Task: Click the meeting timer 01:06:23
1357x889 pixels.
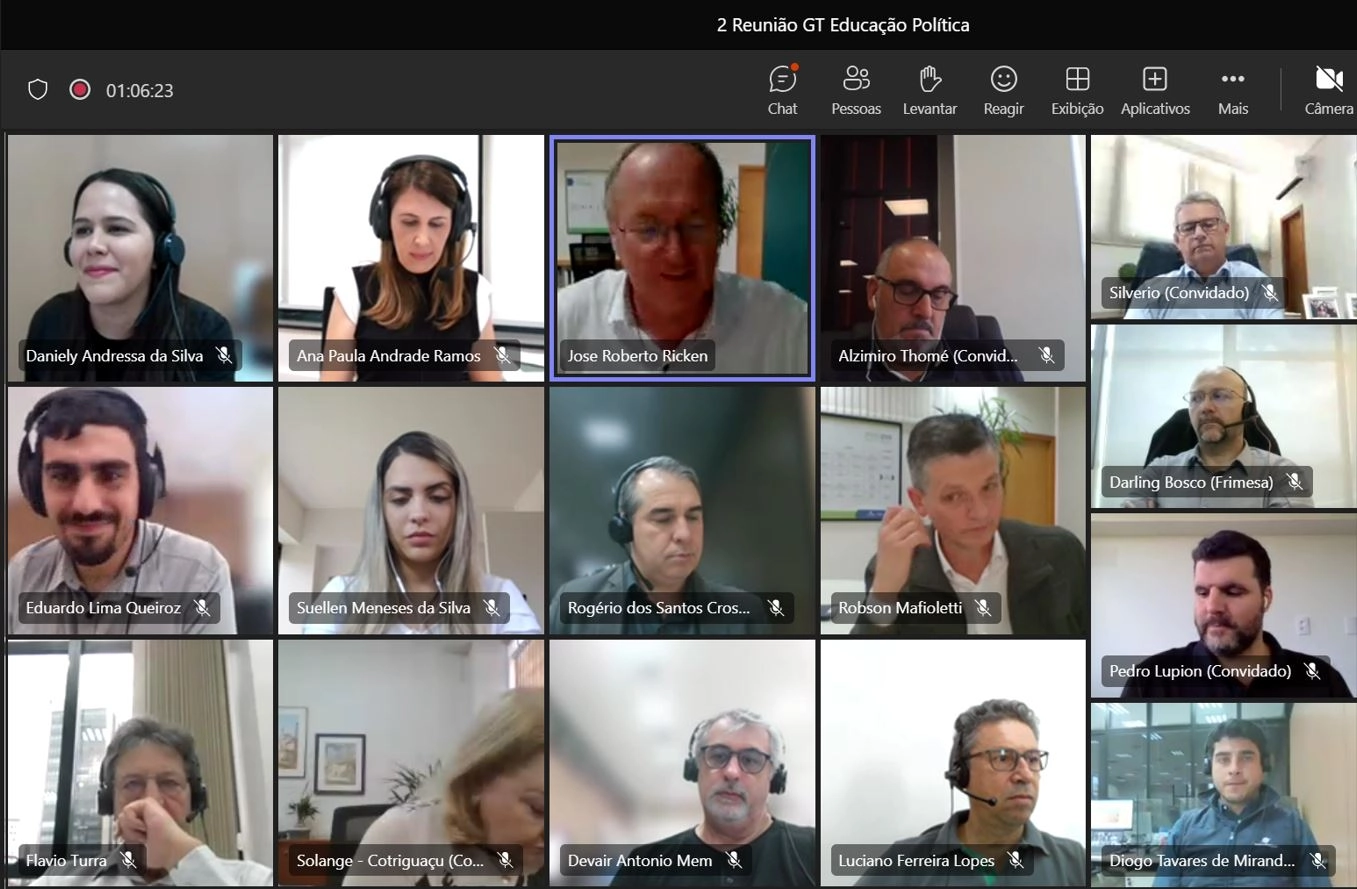Action: [x=140, y=91]
